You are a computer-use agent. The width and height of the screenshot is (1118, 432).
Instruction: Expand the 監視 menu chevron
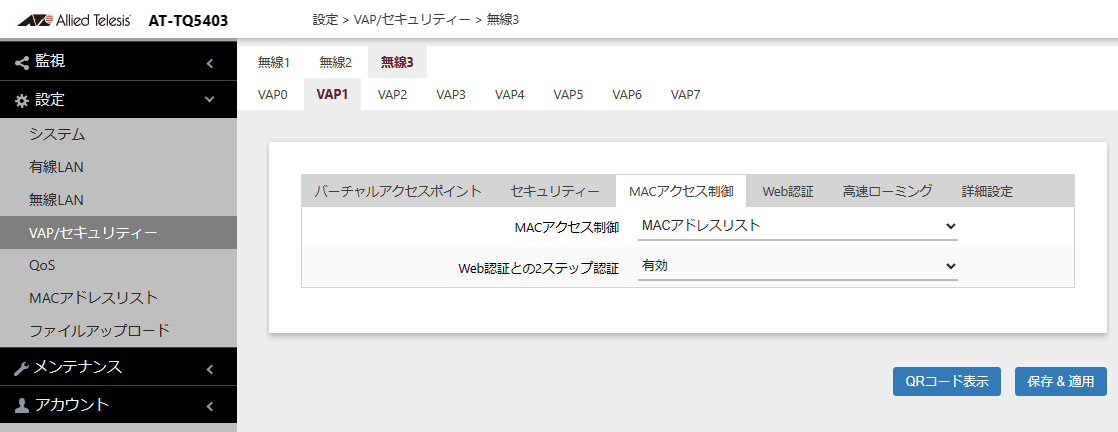210,63
